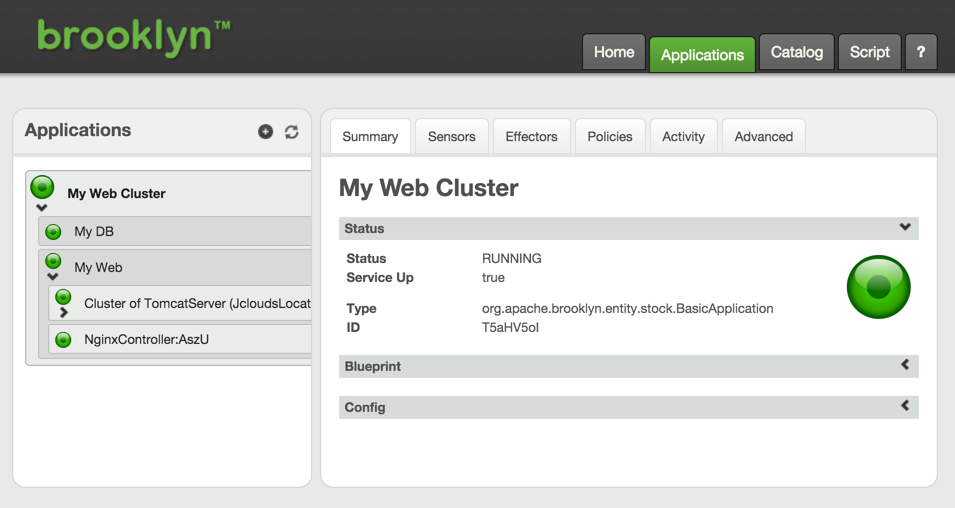Collapse the Status section
The image size is (955, 508).
tap(905, 227)
